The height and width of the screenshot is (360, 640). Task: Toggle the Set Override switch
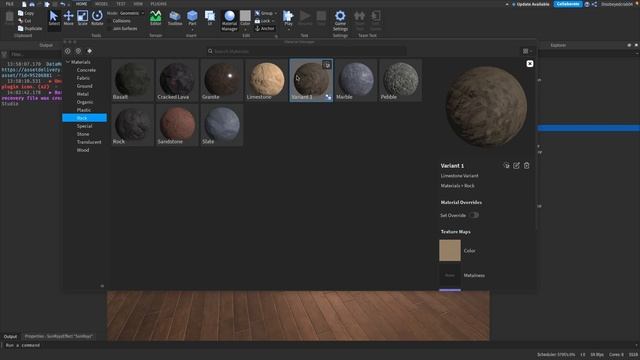pos(473,215)
